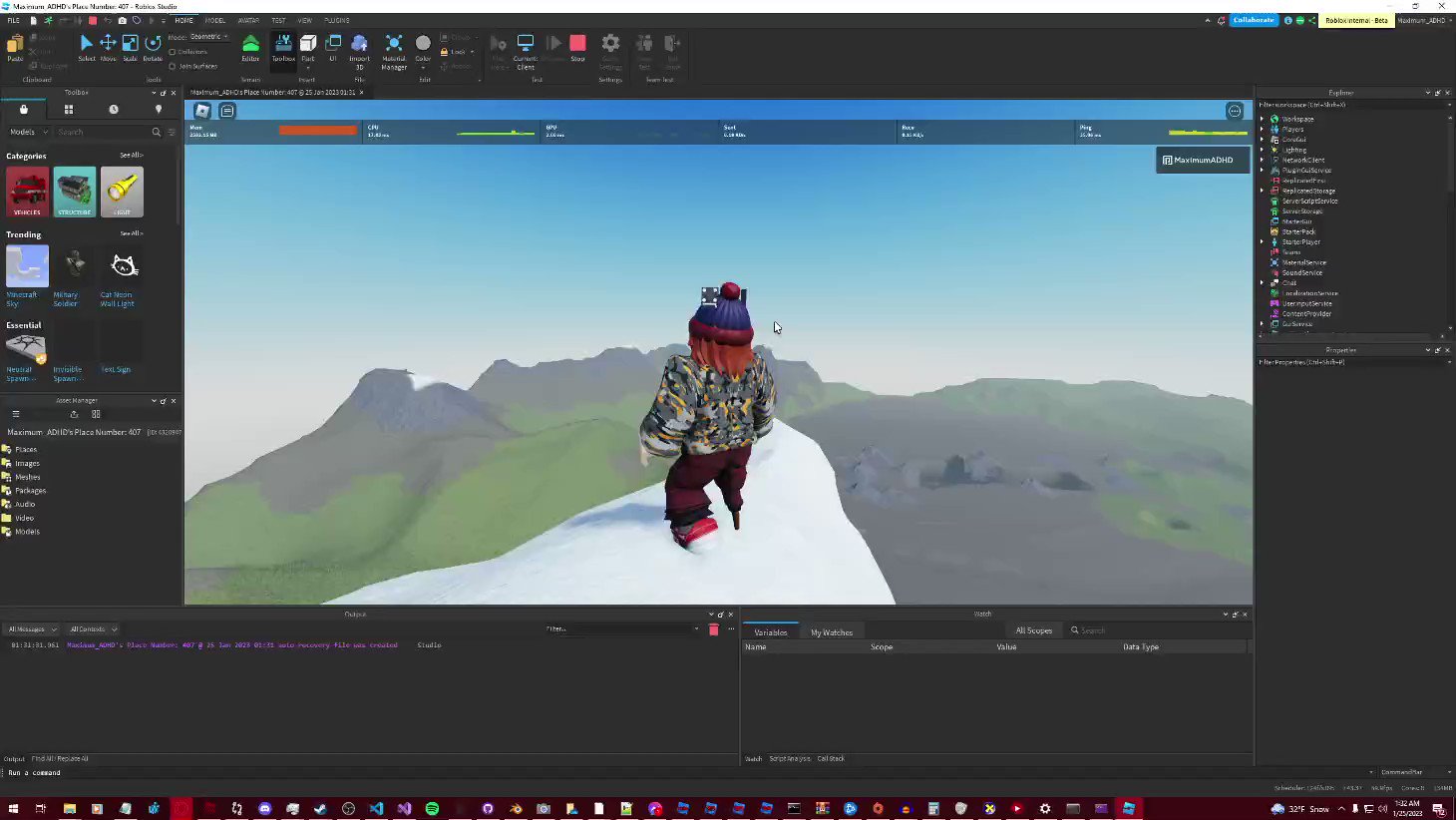Open the in-game Roblox menu icon
This screenshot has width=1456, height=820.
[202, 111]
